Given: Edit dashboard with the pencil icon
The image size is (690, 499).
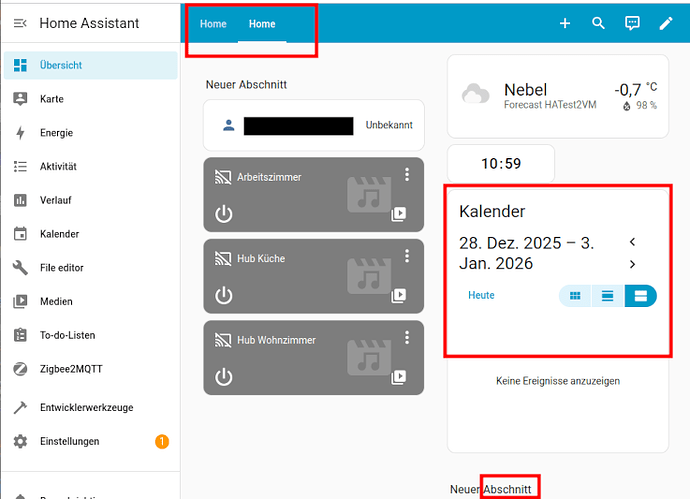Looking at the screenshot, I should coord(666,23).
